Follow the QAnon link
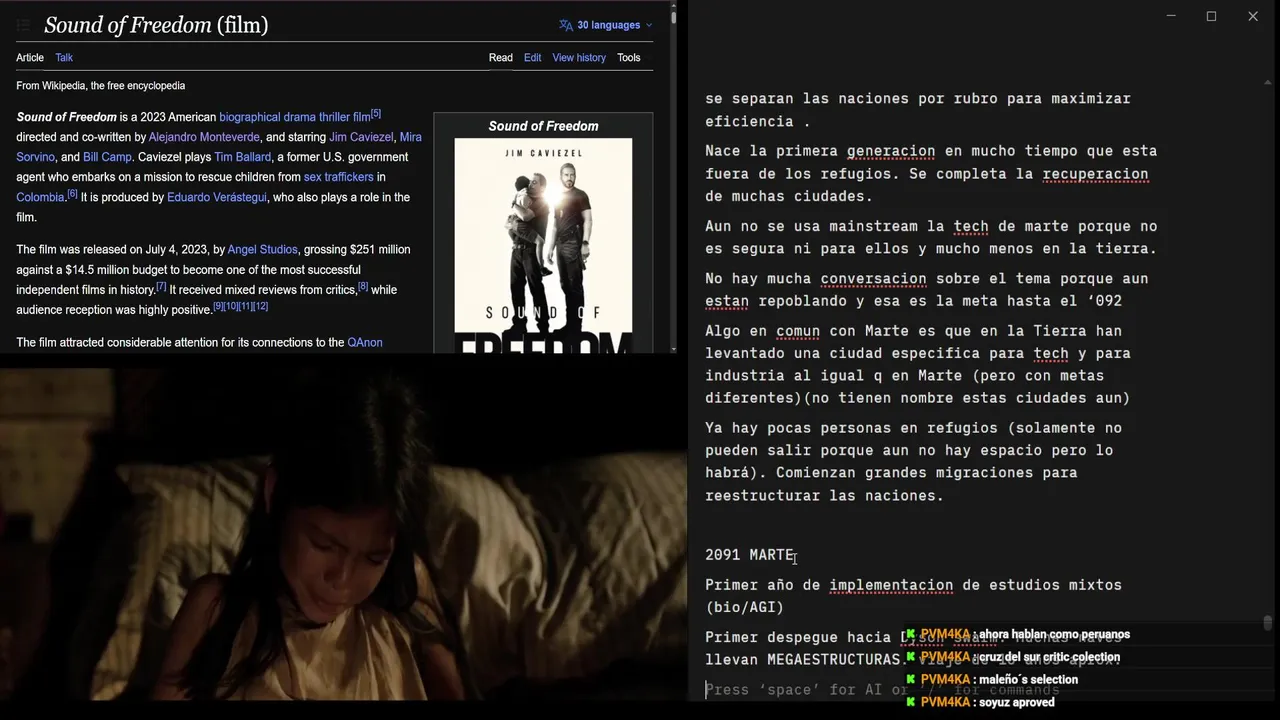The image size is (1280, 720). [x=365, y=342]
